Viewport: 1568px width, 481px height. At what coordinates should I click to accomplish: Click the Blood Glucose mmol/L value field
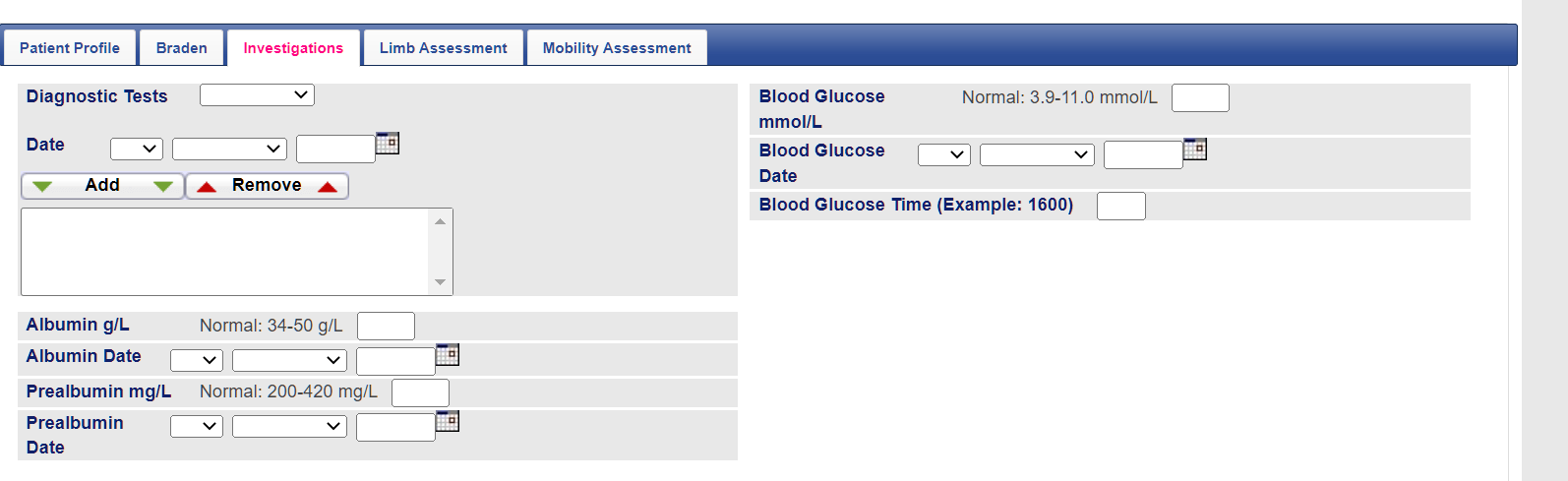tap(1200, 98)
